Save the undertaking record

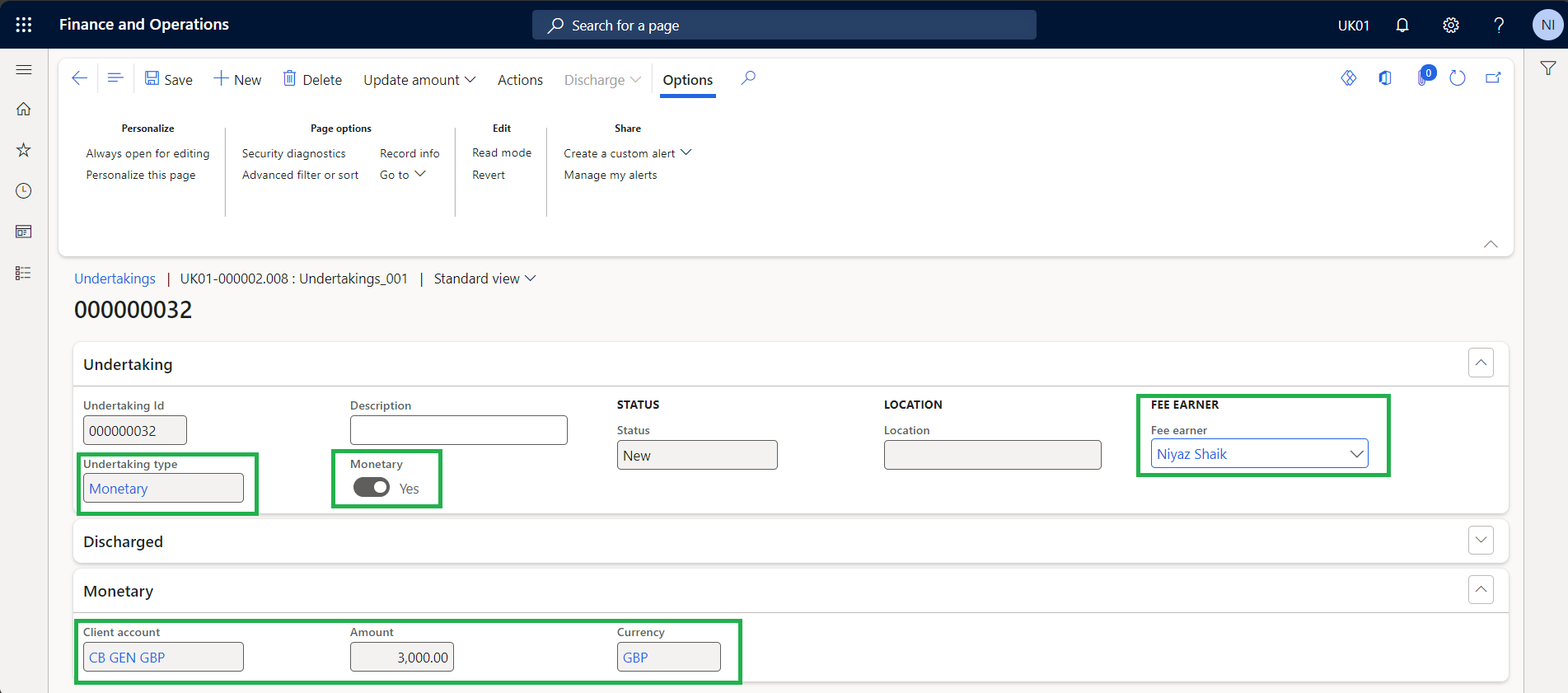click(169, 79)
